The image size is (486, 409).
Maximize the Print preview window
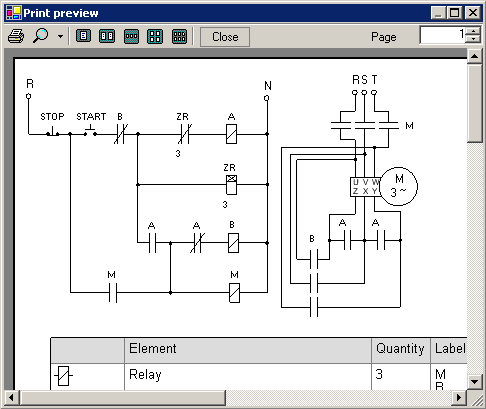(454, 13)
